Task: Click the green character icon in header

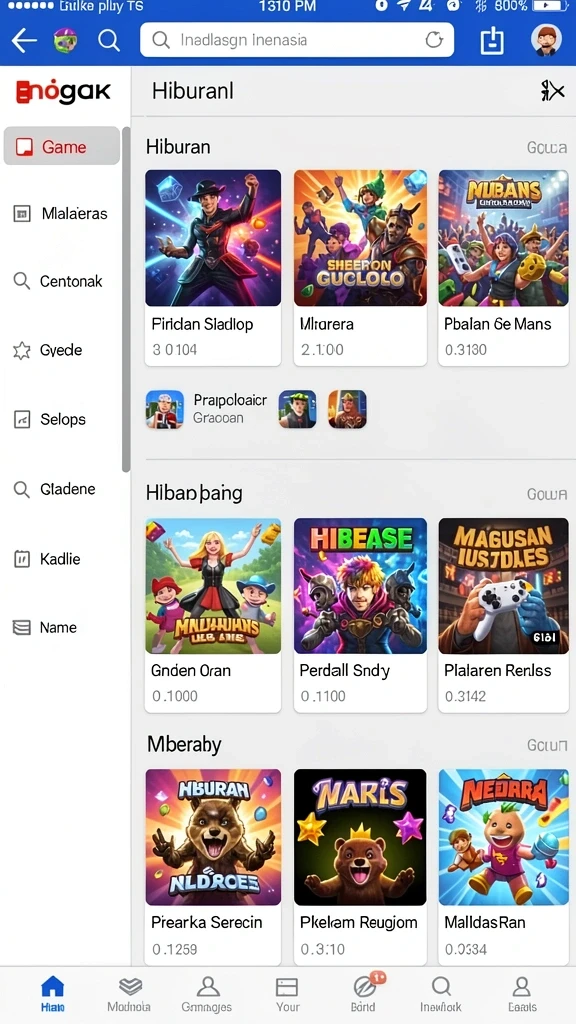Action: (65, 40)
